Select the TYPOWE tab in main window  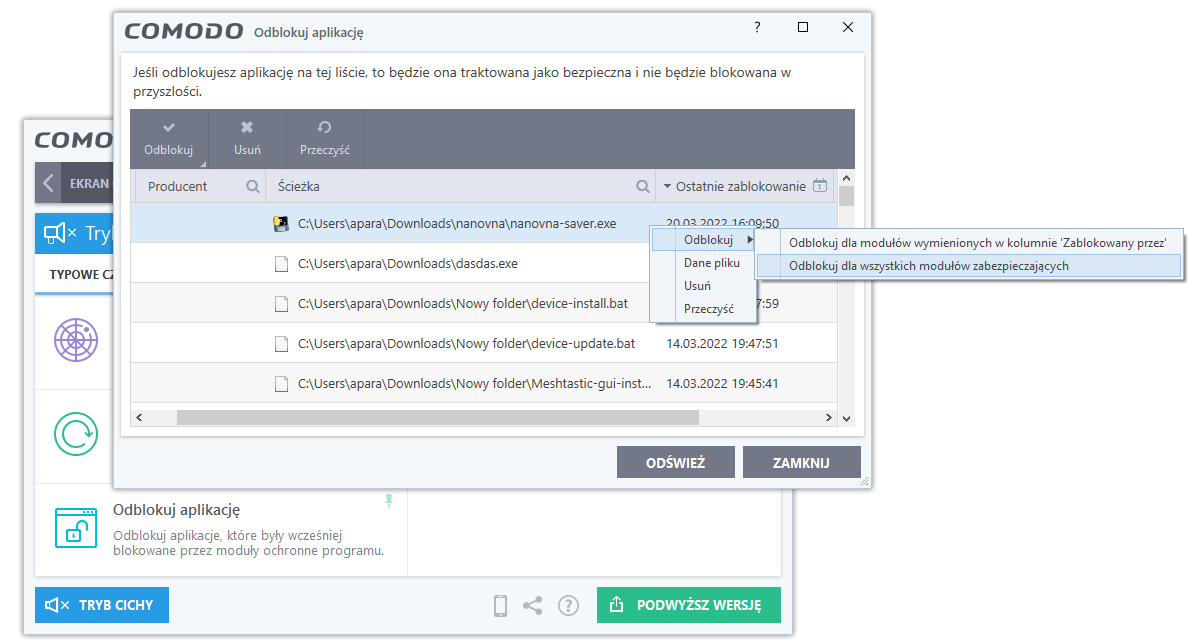[74, 274]
